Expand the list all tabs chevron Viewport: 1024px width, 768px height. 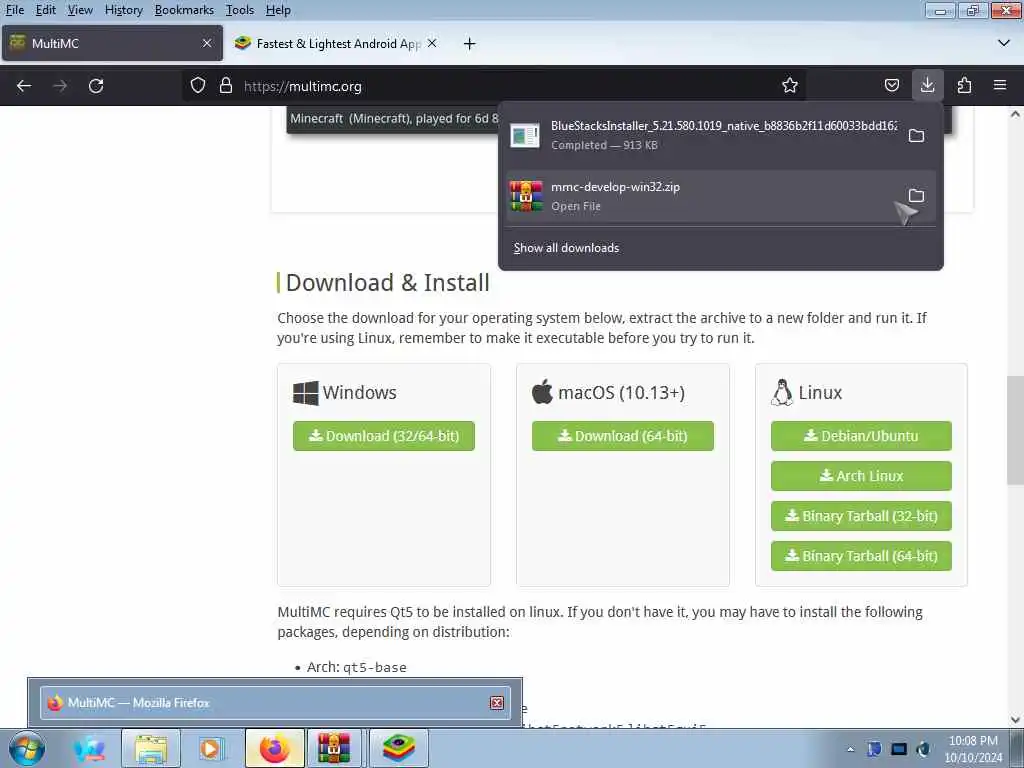click(x=1004, y=43)
